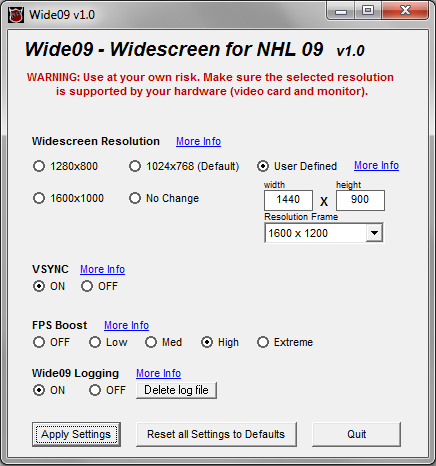The width and height of the screenshot is (436, 466).
Task: Disable Wide09 Logging with OFF
Action: [107, 390]
